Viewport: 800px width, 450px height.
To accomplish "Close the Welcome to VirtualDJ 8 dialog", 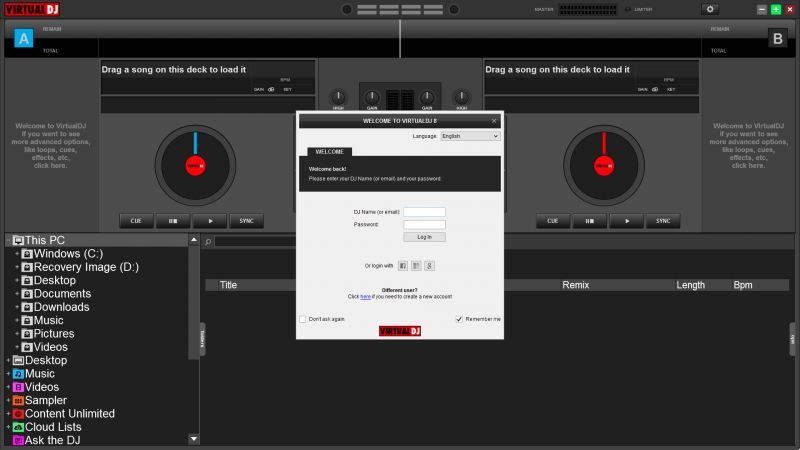I will (x=494, y=121).
